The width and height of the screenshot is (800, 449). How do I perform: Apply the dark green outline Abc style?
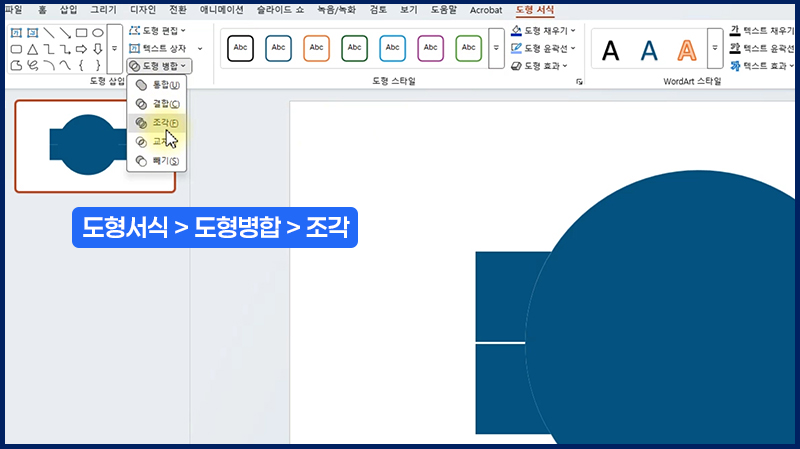click(x=355, y=48)
